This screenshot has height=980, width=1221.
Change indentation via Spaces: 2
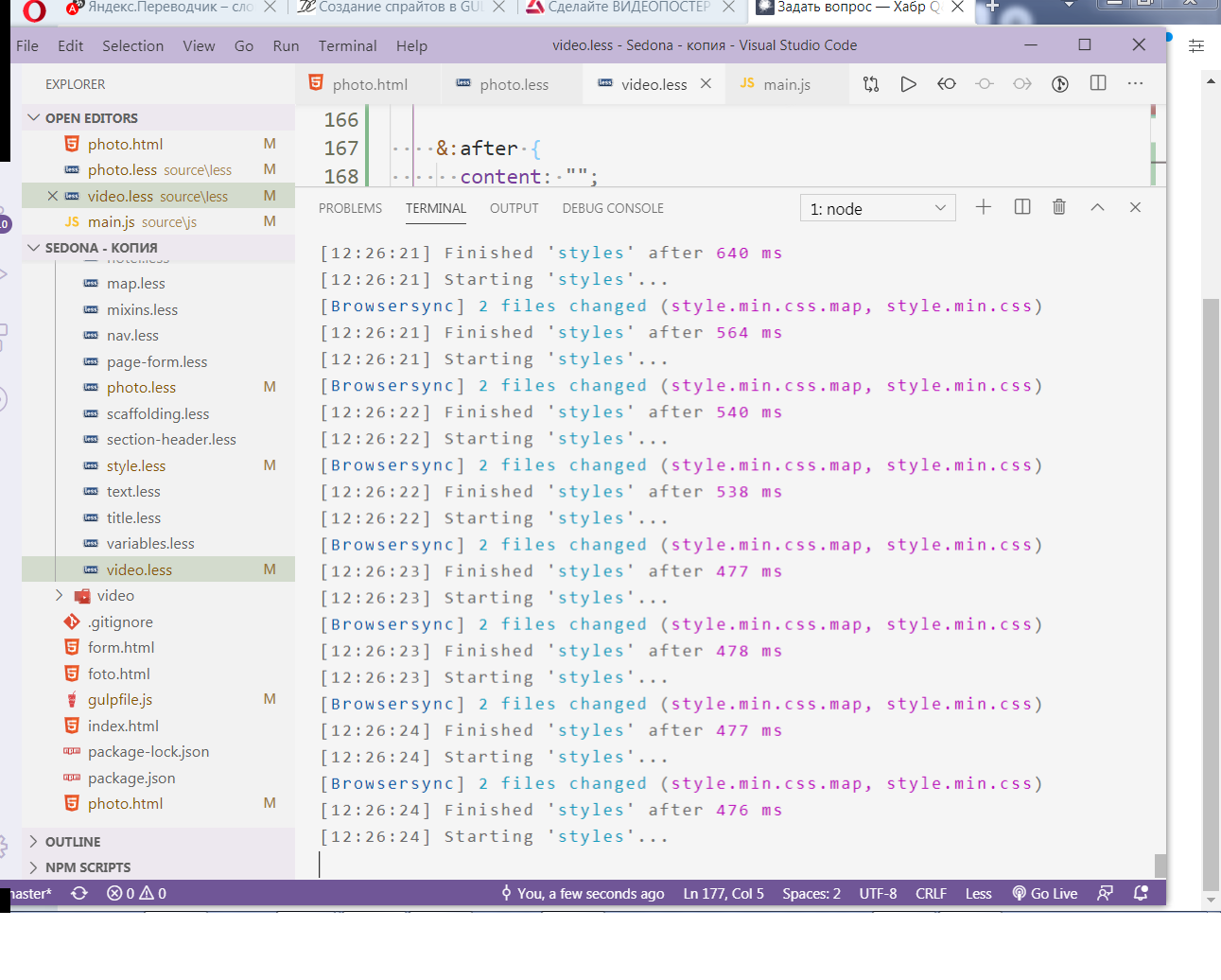[811, 893]
